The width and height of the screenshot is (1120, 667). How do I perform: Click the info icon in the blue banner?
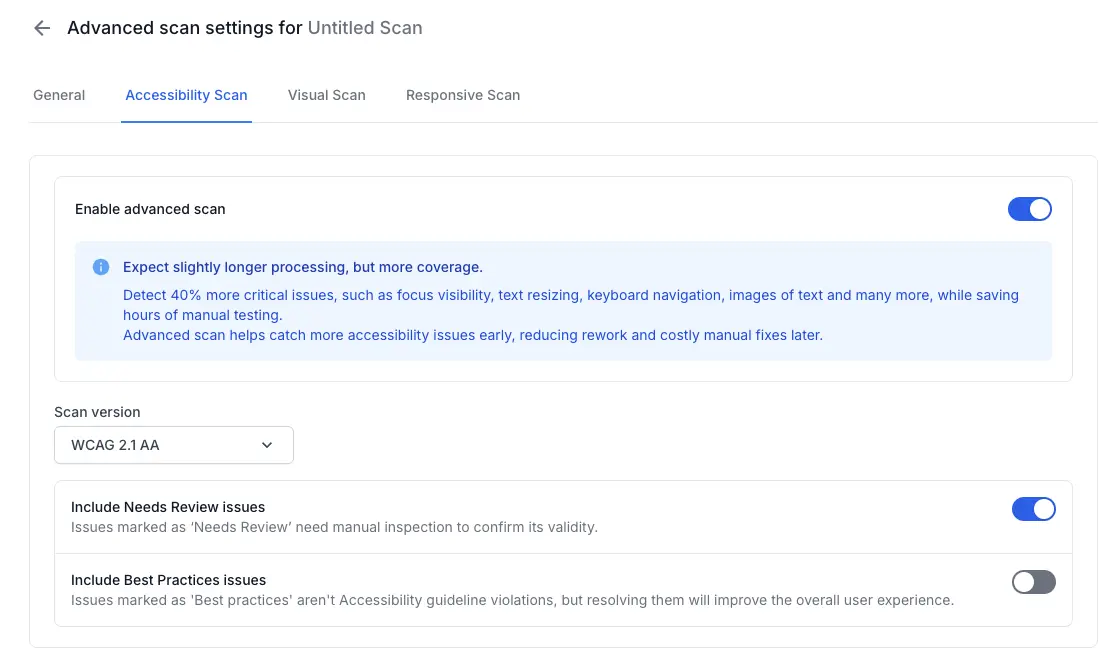pyautogui.click(x=100, y=267)
